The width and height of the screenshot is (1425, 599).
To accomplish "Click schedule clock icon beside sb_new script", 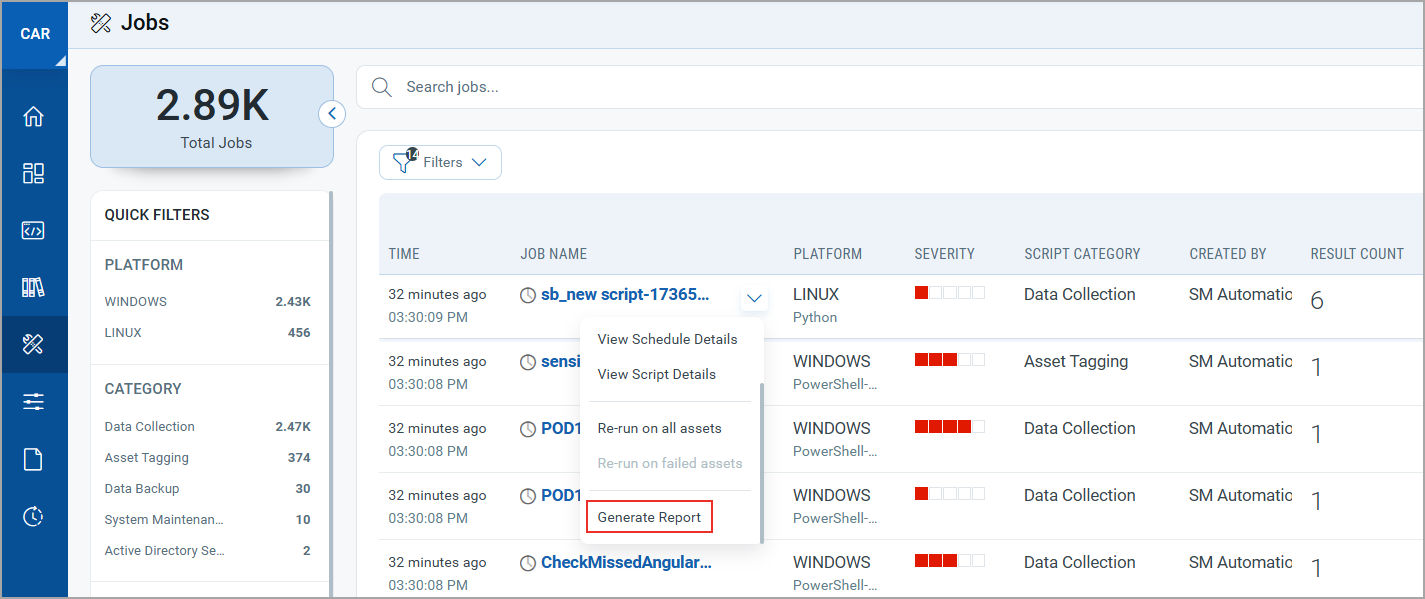I will click(528, 295).
